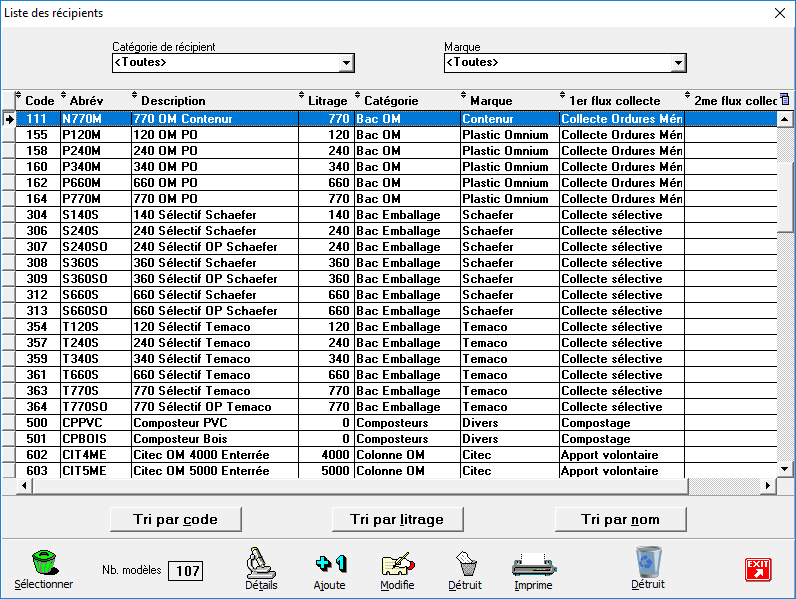Click the '770 OM Contenur' selected row description
This screenshot has height=599, width=796.
click(x=215, y=119)
